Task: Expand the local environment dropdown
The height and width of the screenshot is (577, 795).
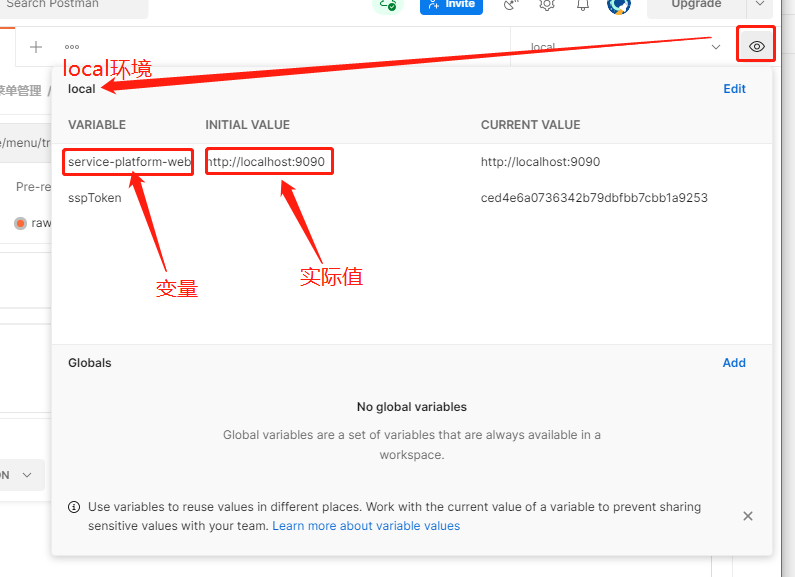Action: 716,47
